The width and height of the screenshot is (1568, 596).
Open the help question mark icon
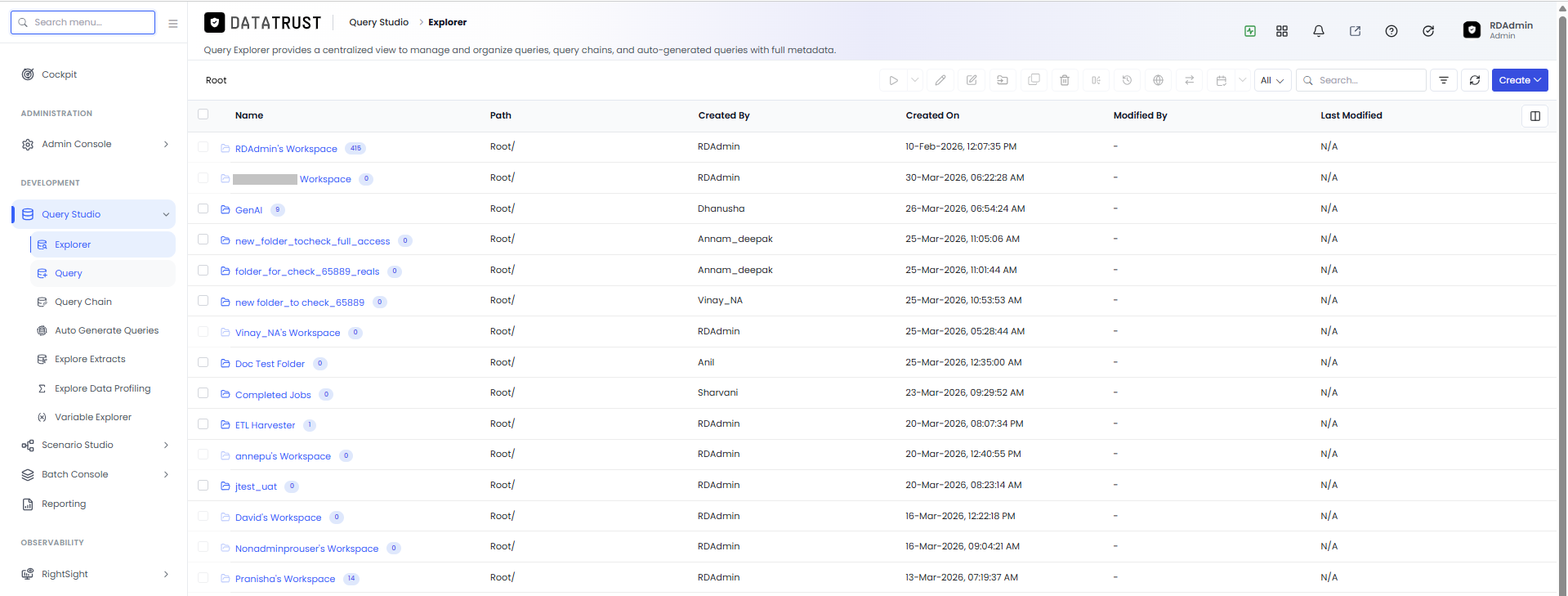(x=1392, y=31)
